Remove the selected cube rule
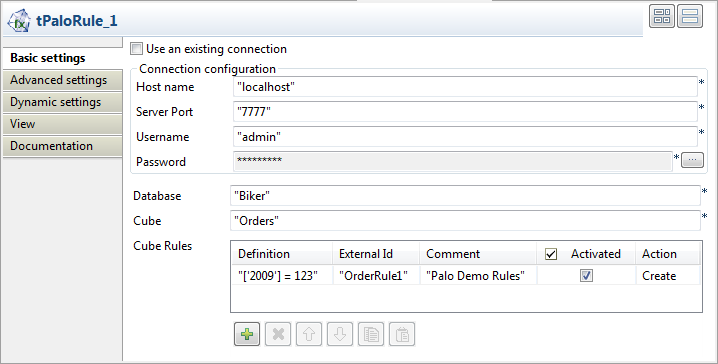 [278, 334]
